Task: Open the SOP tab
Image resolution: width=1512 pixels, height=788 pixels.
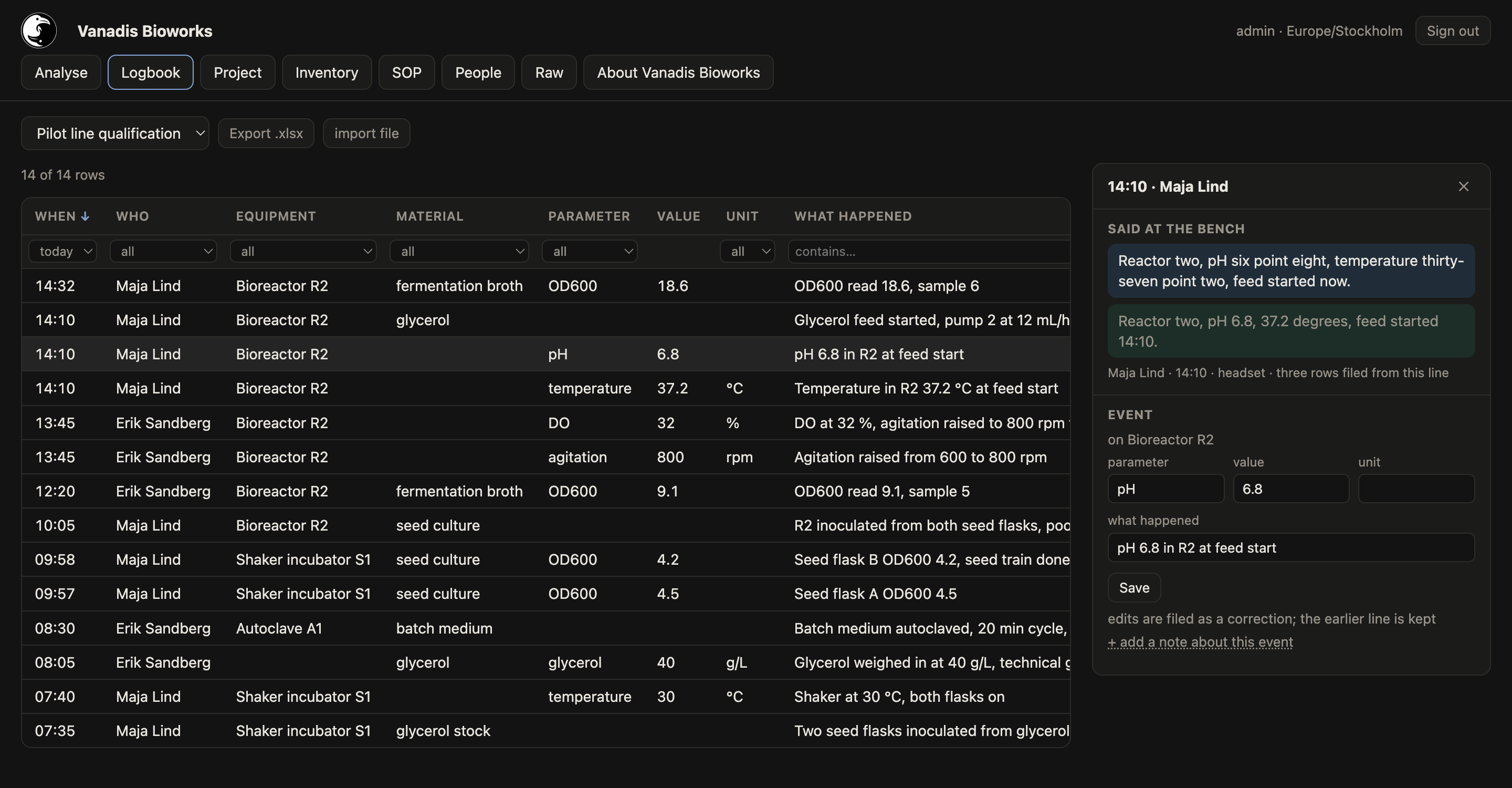Action: pyautogui.click(x=406, y=72)
